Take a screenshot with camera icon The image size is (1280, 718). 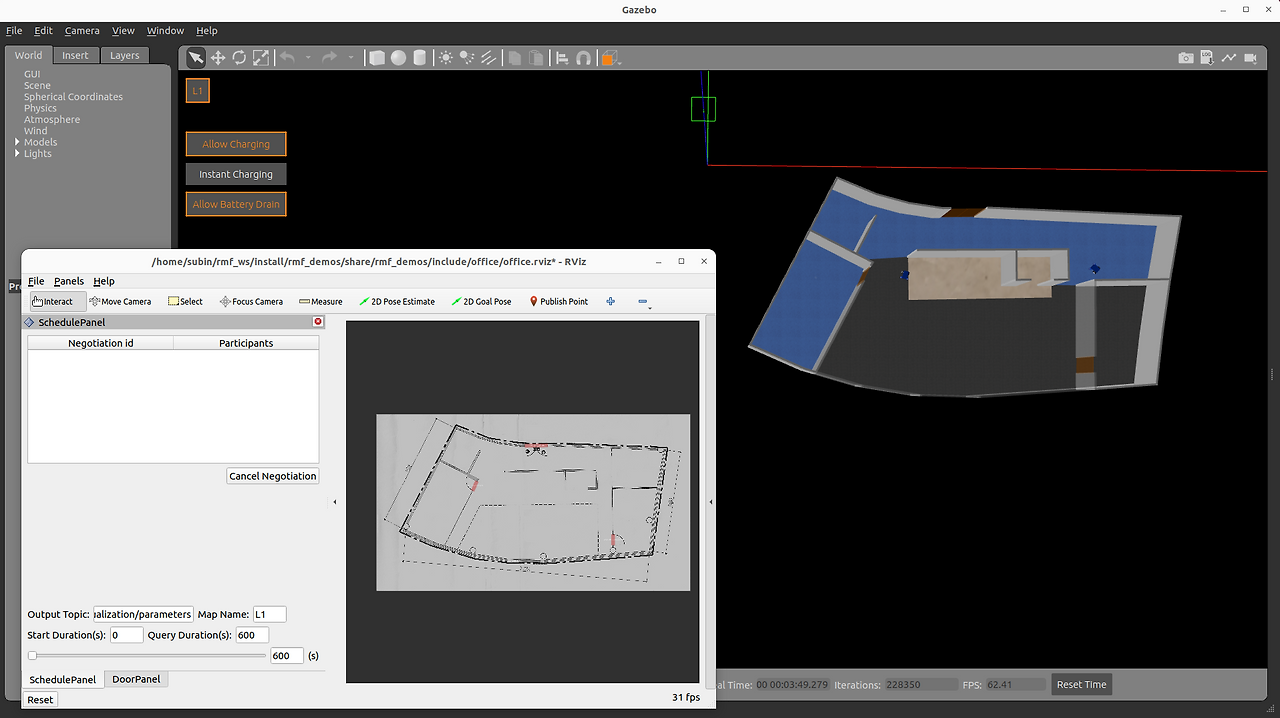[1185, 58]
